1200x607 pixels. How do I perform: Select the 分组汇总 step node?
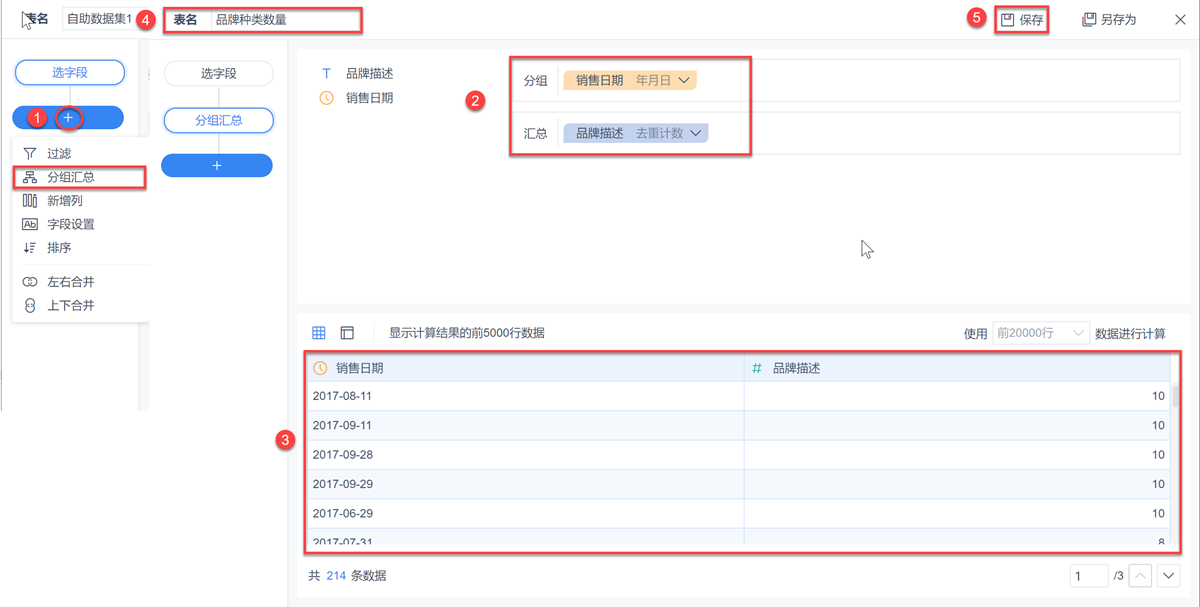coord(218,120)
